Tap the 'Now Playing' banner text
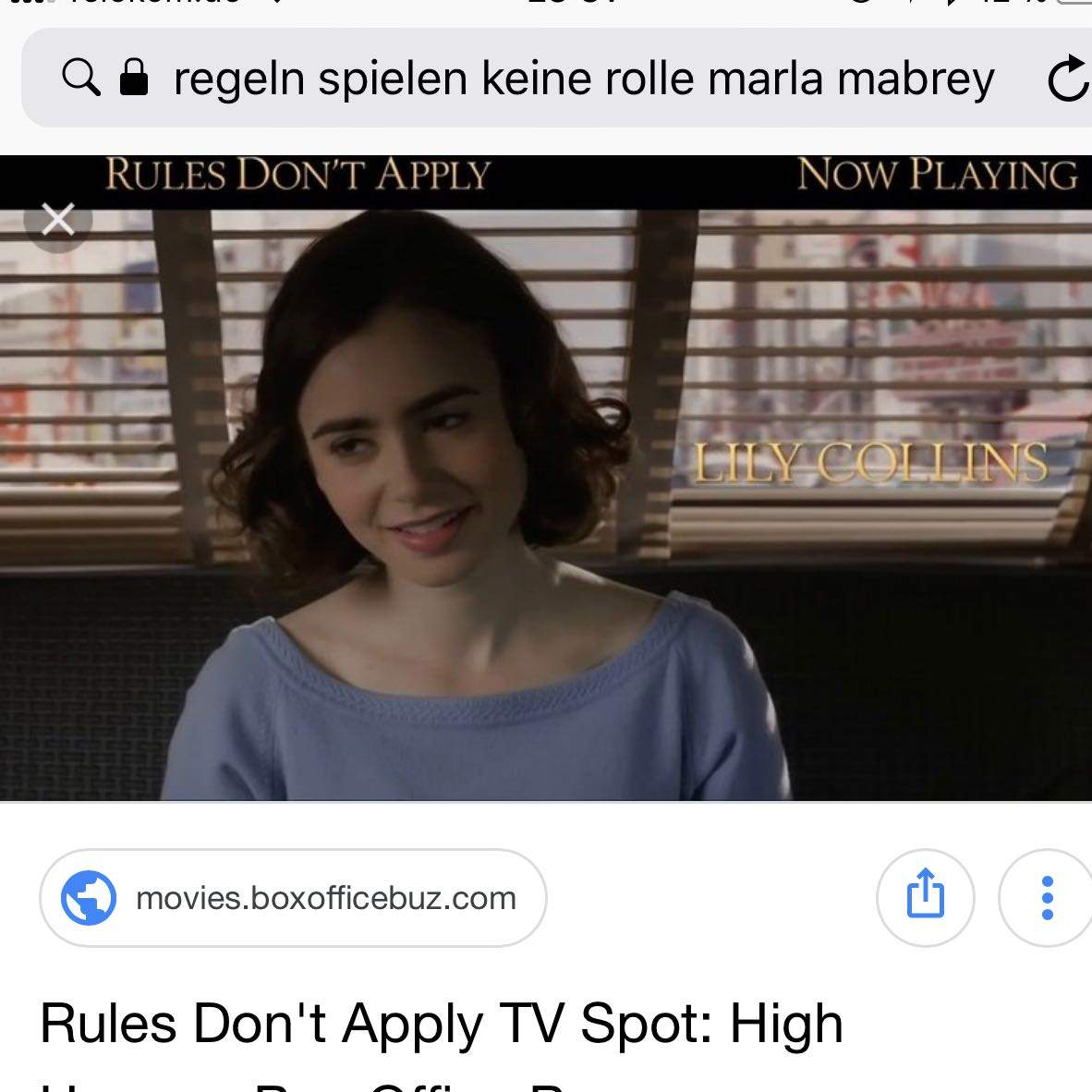The image size is (1092, 1092). tap(938, 174)
